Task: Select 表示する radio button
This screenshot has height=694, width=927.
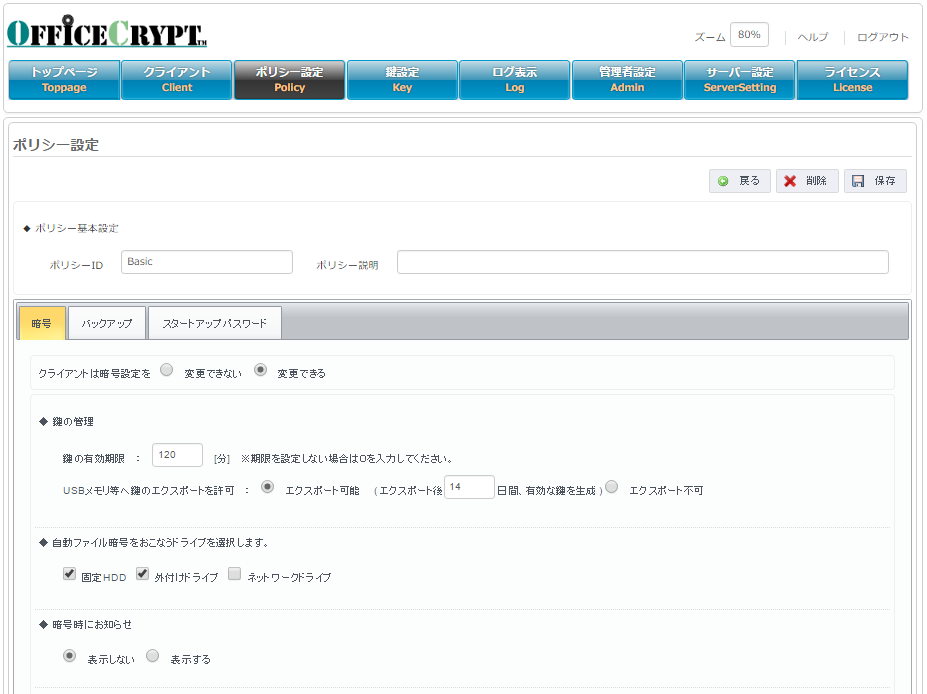Action: click(x=153, y=656)
